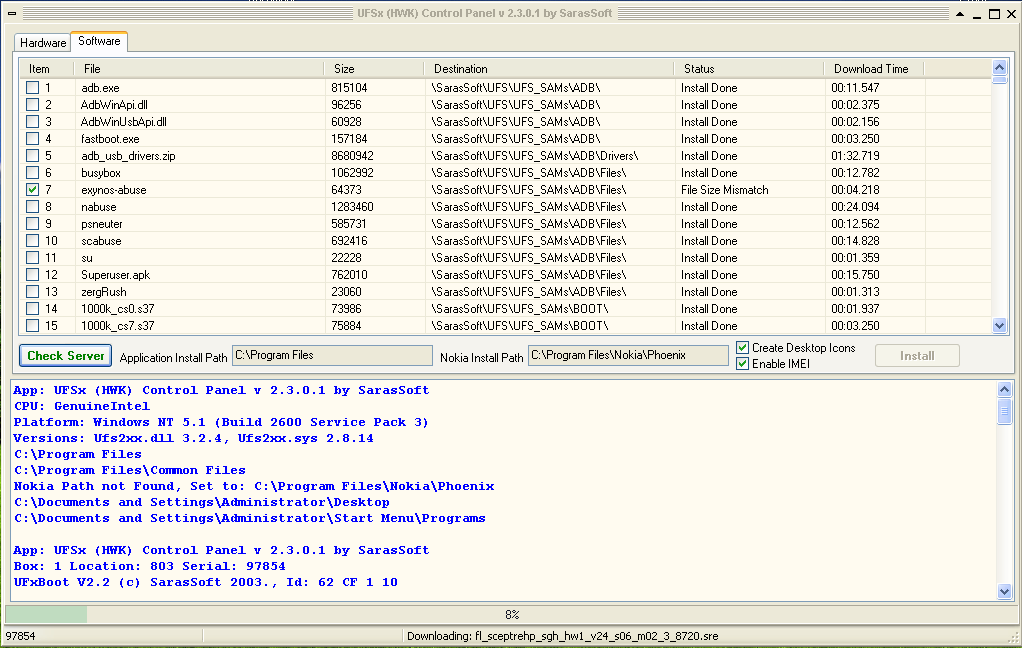Screen dimensions: 1022x648
Task: Click the File Size Mismatch status cell
Action: (x=725, y=190)
